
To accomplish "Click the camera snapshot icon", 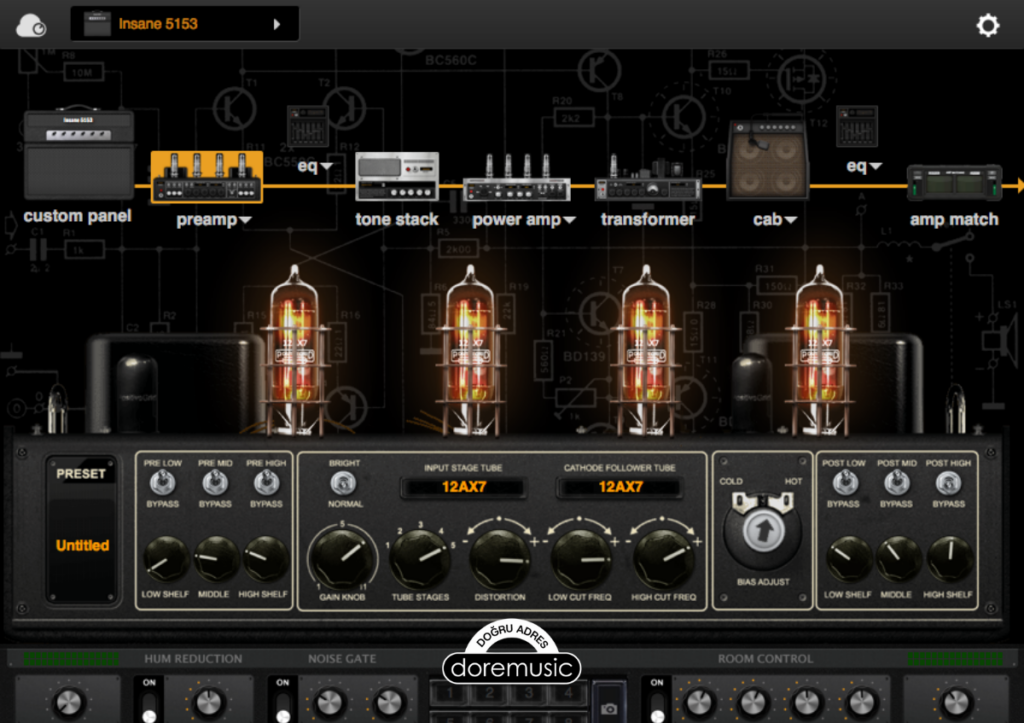I will click(606, 705).
